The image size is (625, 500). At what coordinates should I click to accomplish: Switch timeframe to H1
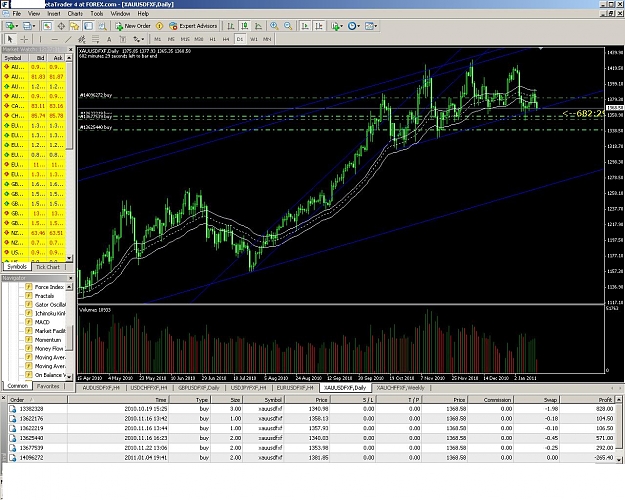(212, 39)
